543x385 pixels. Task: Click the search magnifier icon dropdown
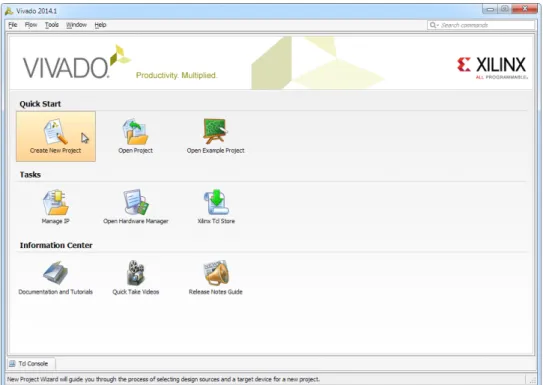434,25
